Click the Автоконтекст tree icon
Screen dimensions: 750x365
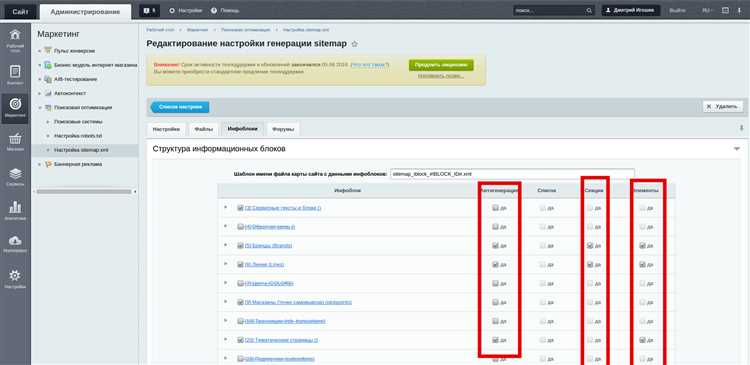[48, 93]
